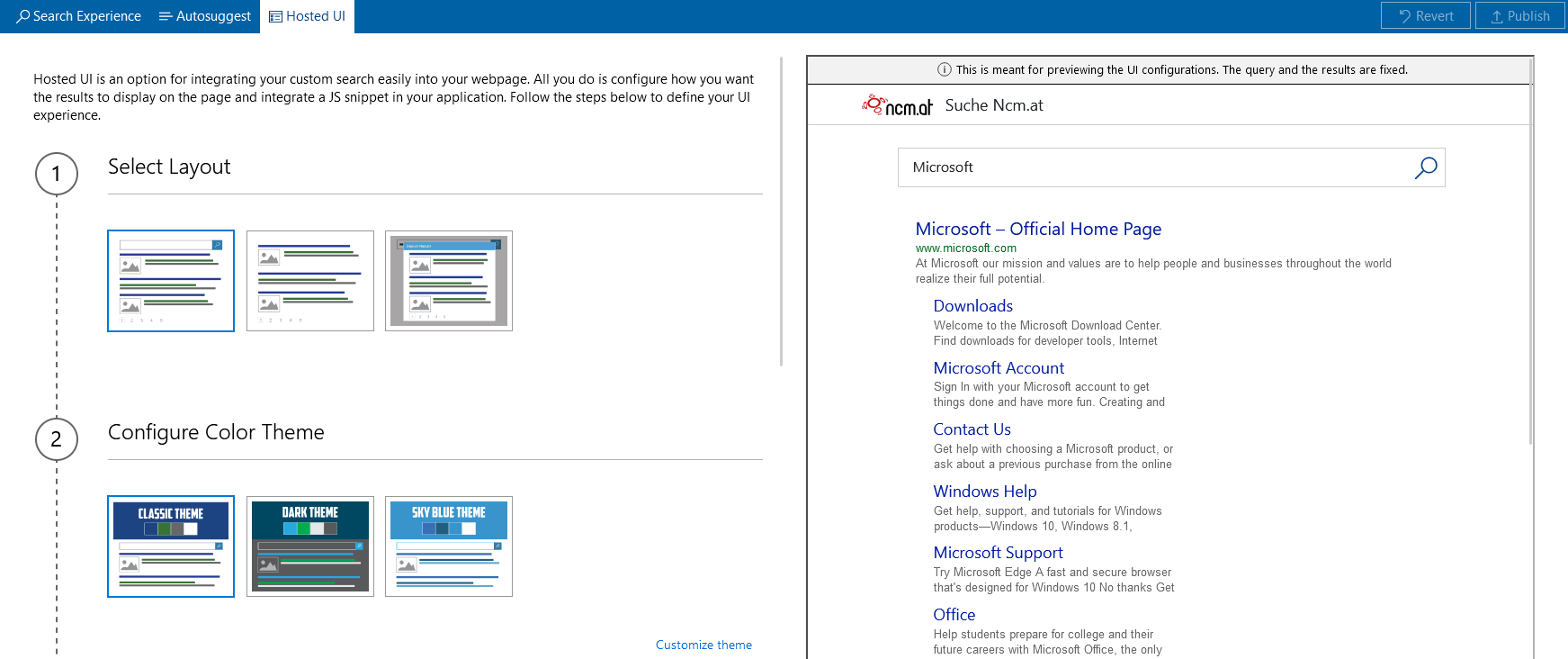Viewport: 1568px width, 659px height.
Task: Click the ncm.at logo in preview
Action: pos(897,105)
